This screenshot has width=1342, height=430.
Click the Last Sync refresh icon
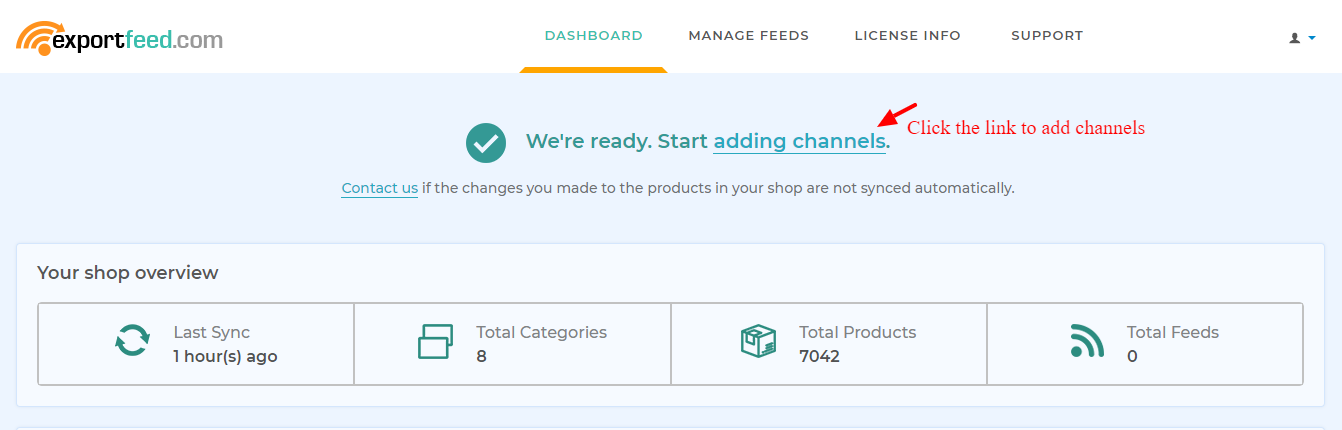tap(132, 341)
